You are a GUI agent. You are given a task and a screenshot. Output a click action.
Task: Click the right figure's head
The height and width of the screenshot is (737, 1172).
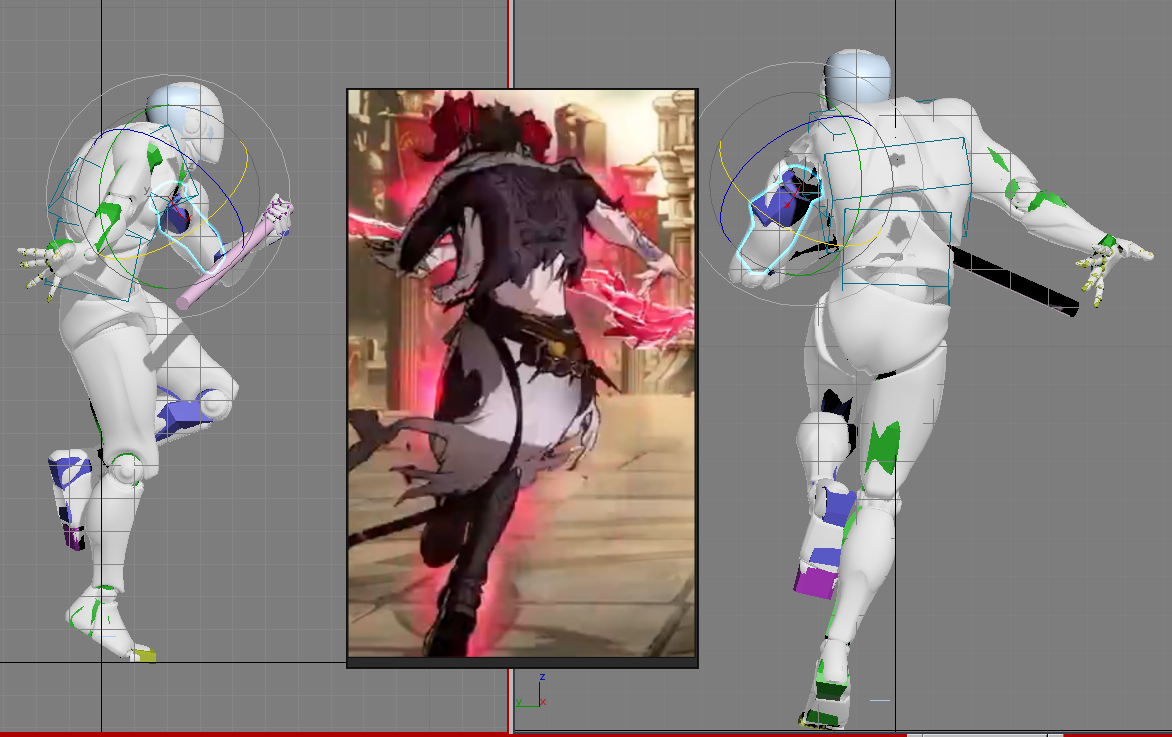(x=857, y=77)
